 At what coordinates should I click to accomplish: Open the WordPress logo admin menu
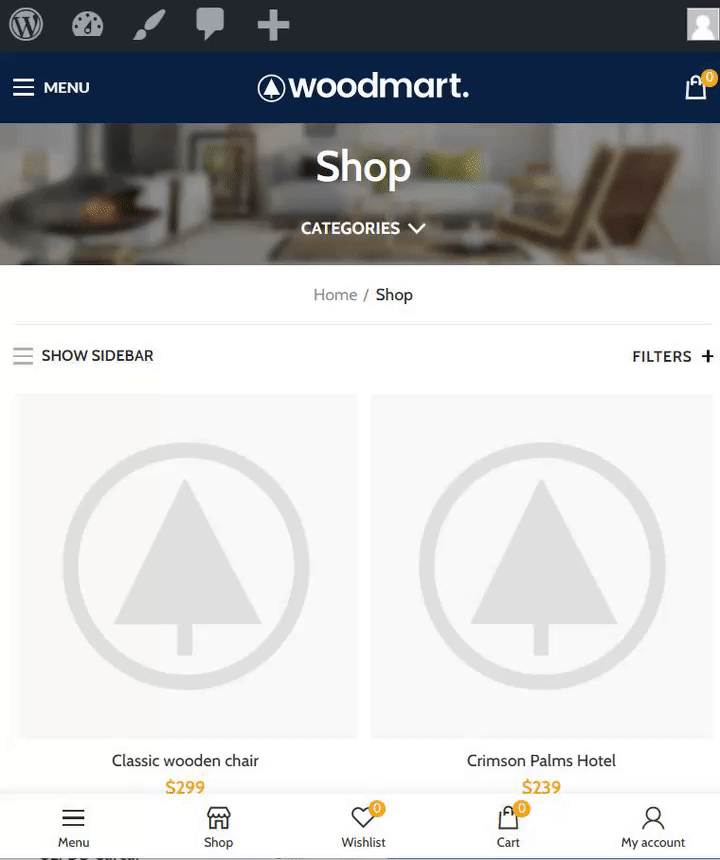point(26,25)
